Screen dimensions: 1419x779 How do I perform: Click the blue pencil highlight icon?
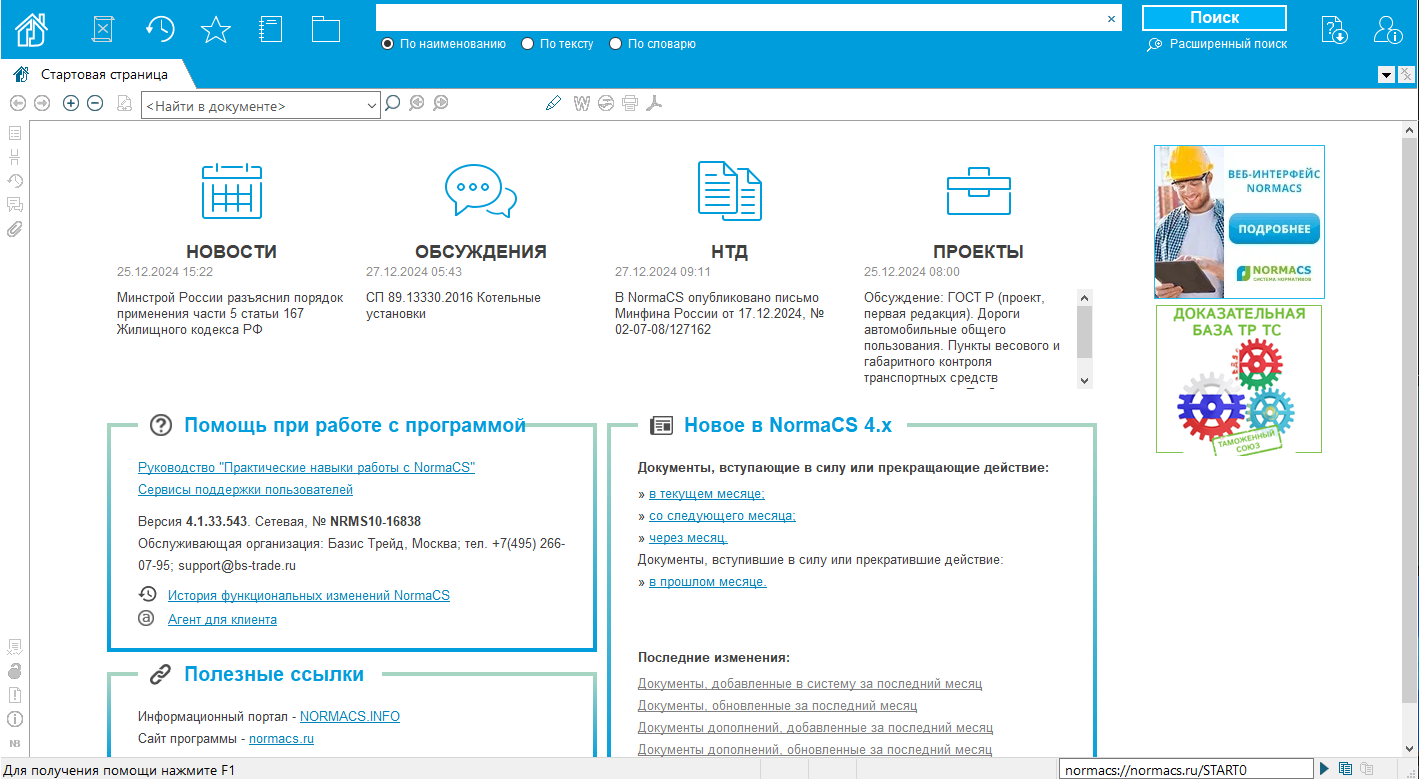(x=554, y=103)
